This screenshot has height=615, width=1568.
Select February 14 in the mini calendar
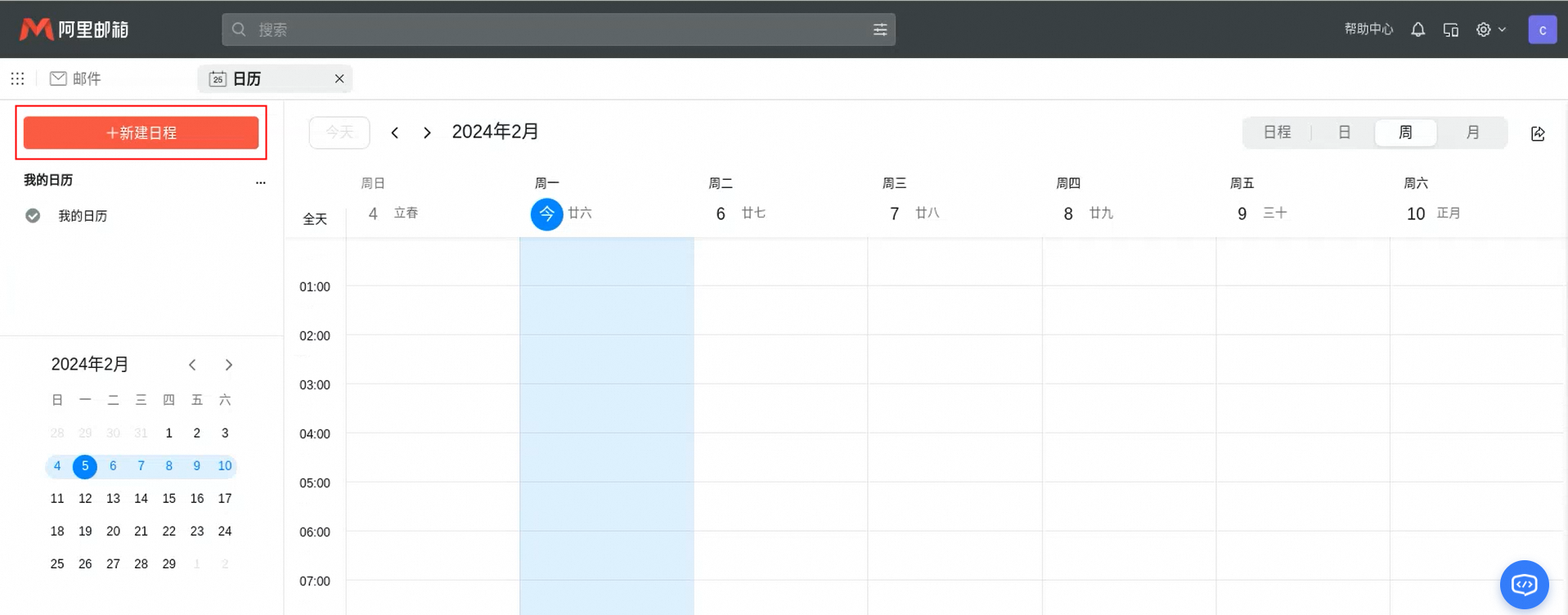tap(141, 498)
